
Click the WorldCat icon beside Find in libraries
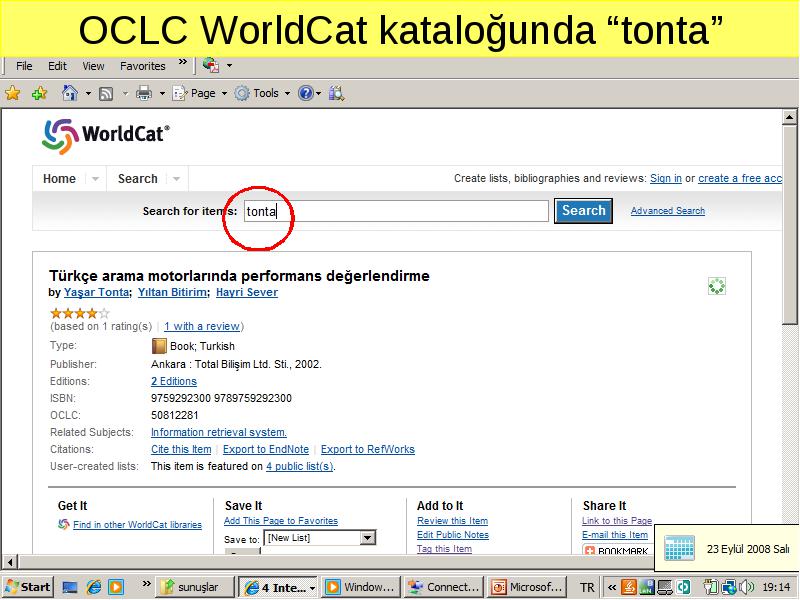[x=64, y=524]
